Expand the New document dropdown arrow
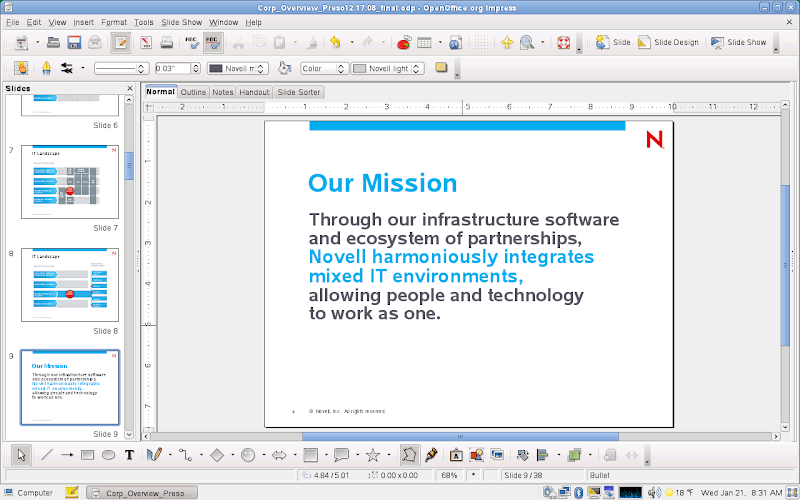Image resolution: width=800 pixels, height=500 pixels. pyautogui.click(x=37, y=43)
